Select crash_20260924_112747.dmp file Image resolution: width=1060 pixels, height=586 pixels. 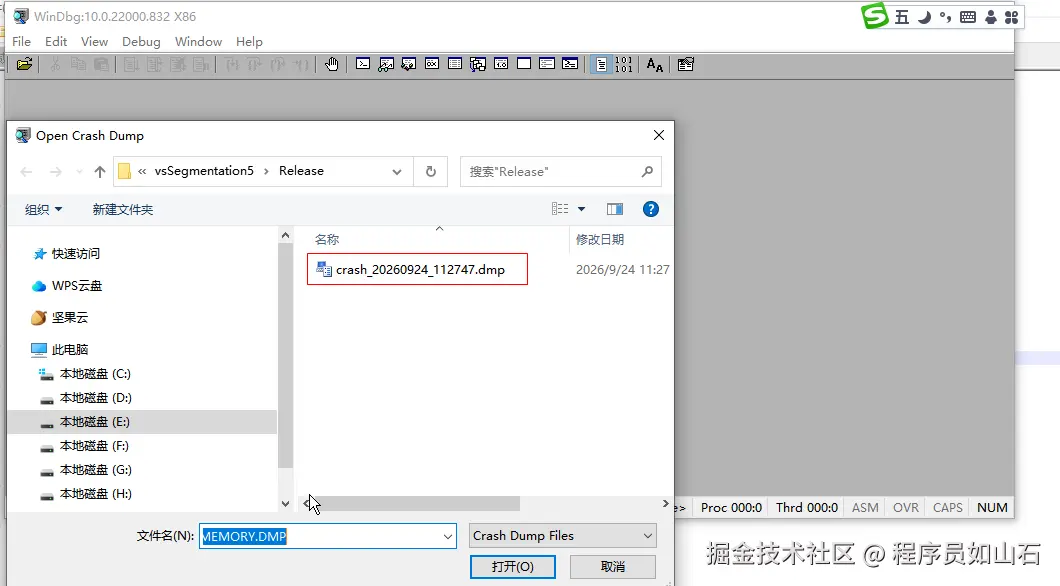coord(417,269)
